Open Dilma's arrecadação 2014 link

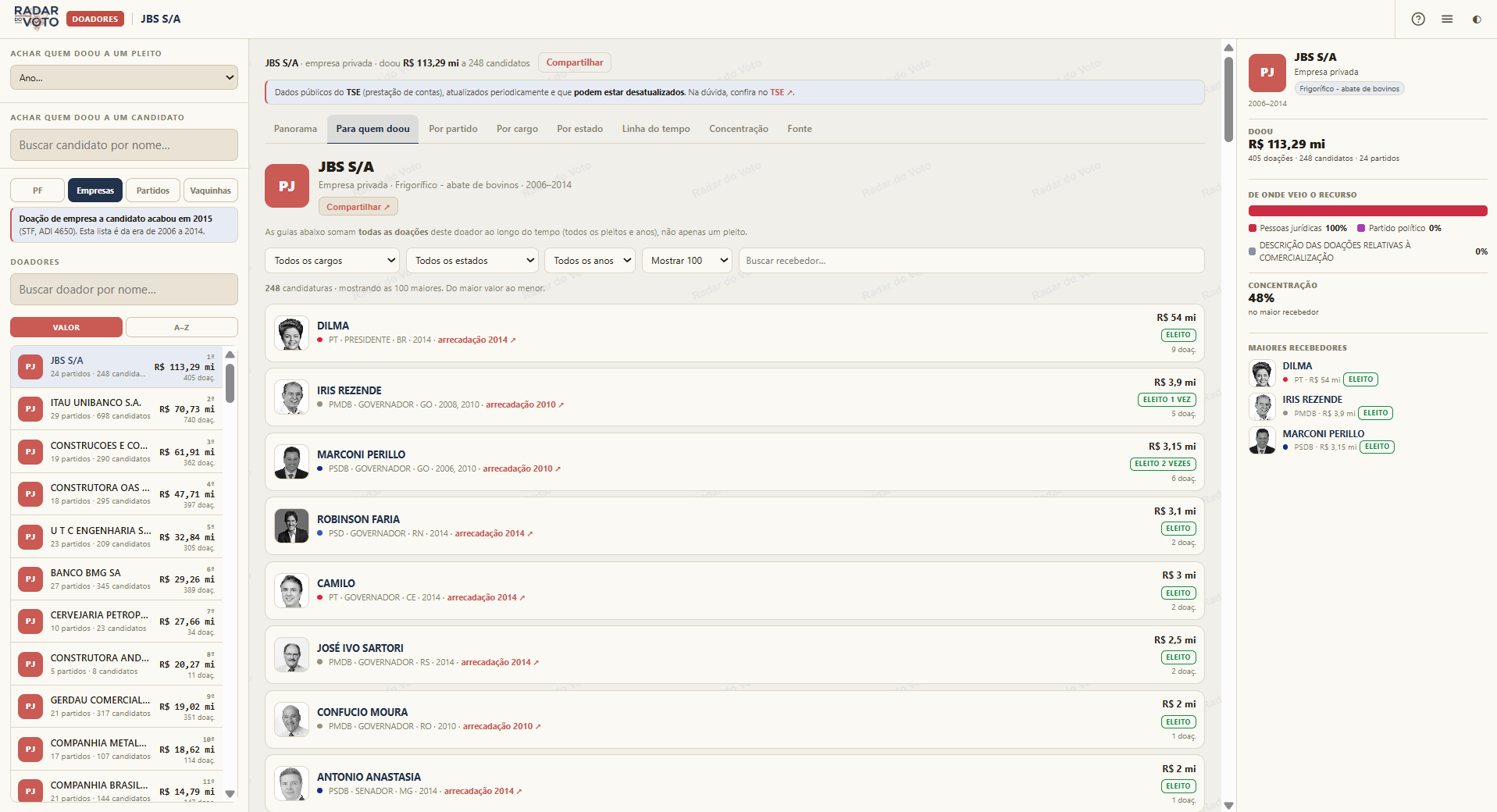coord(476,340)
